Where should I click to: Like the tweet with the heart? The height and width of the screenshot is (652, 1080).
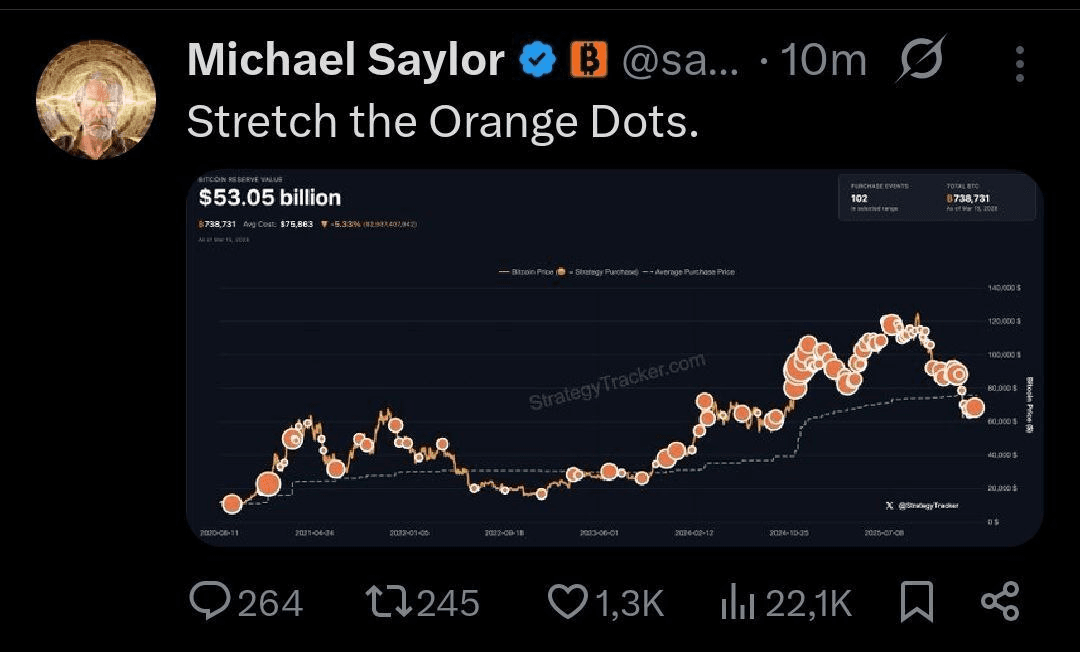(x=568, y=601)
